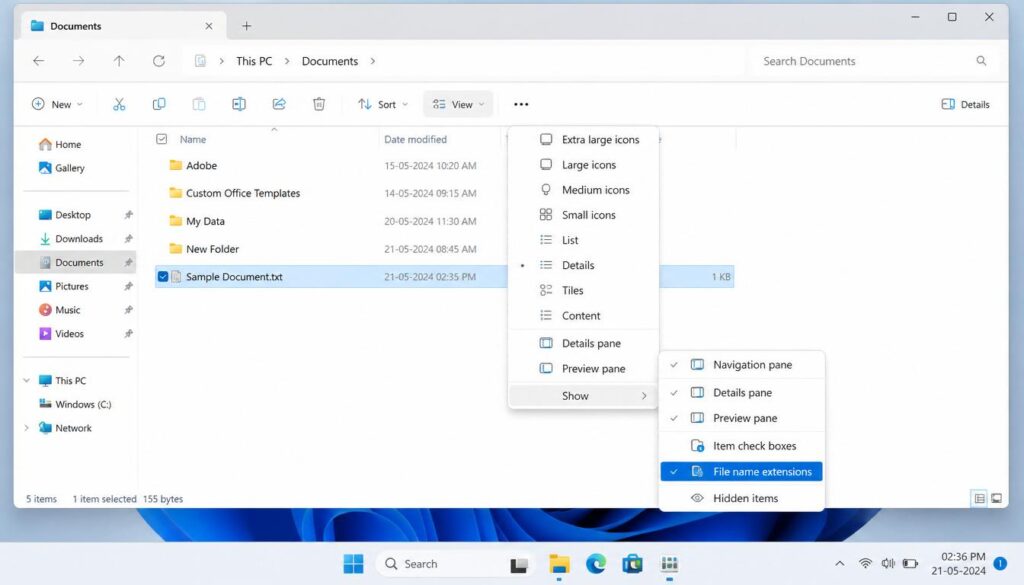Viewport: 1024px width, 585px height.
Task: Sort by Date modified column header
Action: (x=415, y=139)
